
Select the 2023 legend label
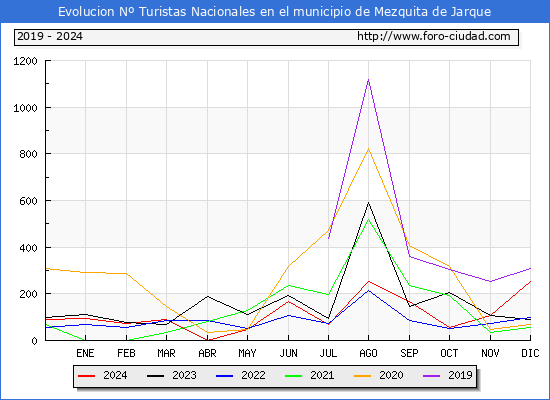tap(184, 375)
